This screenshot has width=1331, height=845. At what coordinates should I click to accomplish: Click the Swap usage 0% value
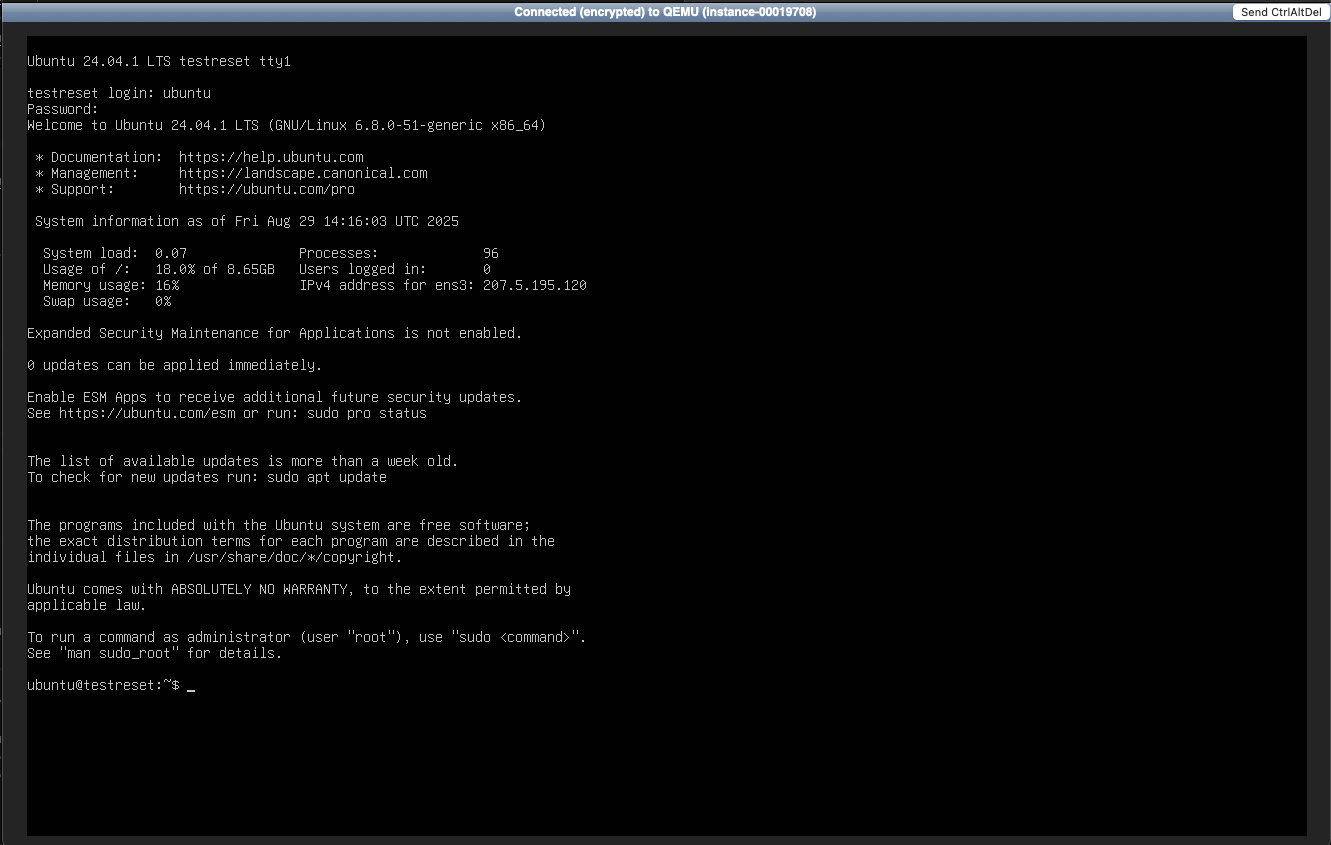point(163,301)
